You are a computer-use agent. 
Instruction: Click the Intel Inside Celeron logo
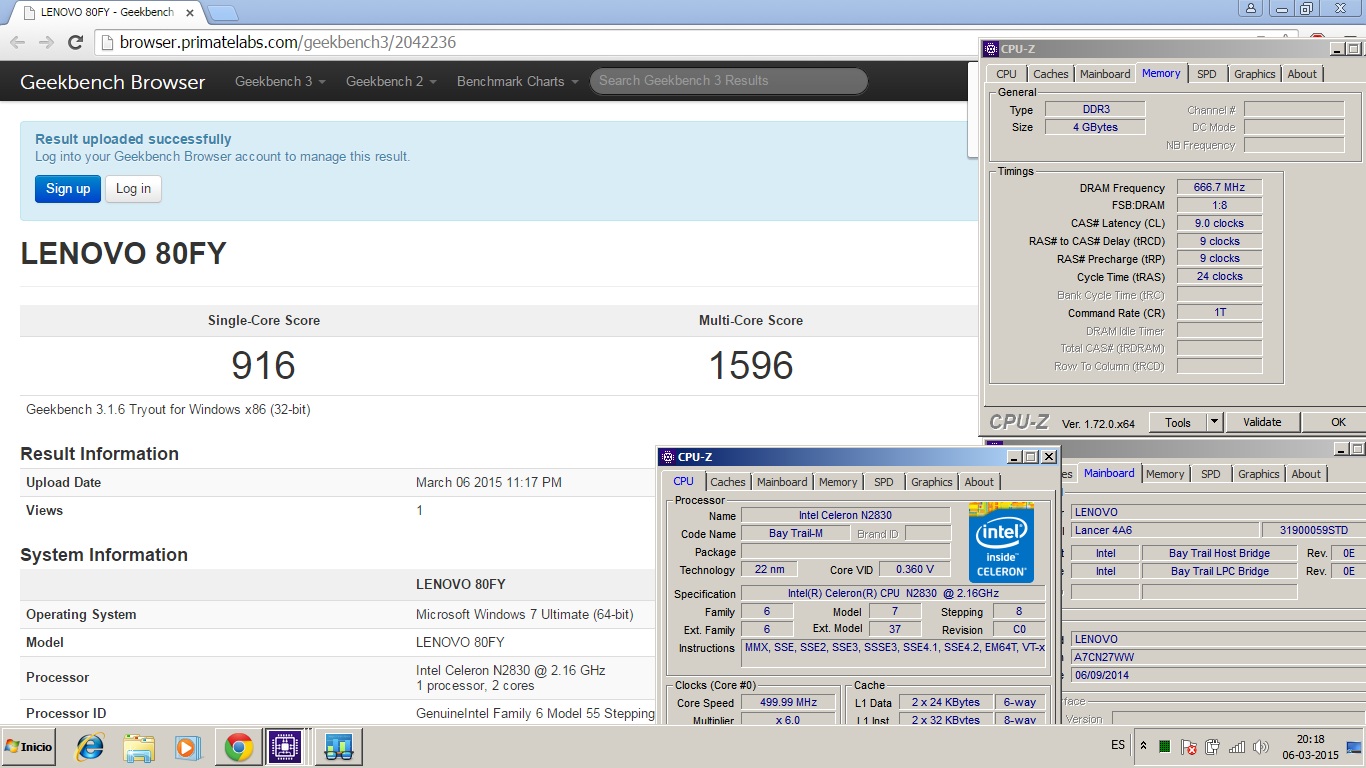coord(1001,543)
